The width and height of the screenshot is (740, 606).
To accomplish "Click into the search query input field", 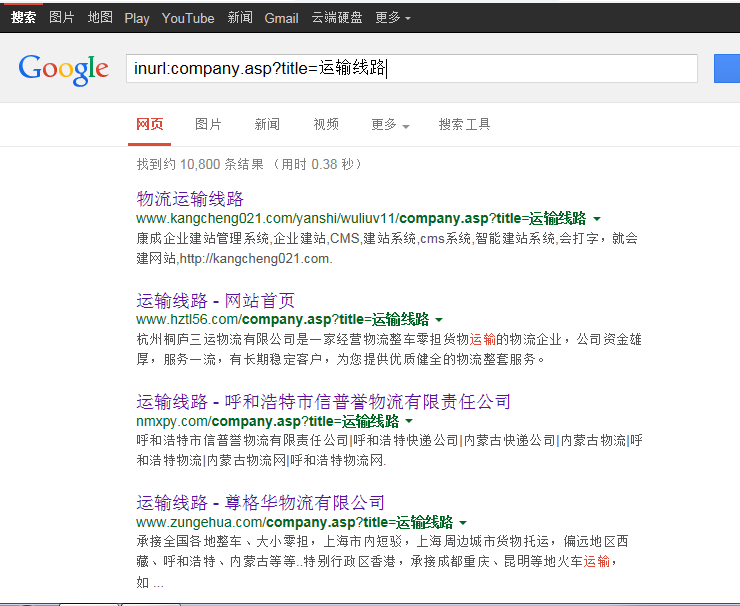I will (412, 68).
